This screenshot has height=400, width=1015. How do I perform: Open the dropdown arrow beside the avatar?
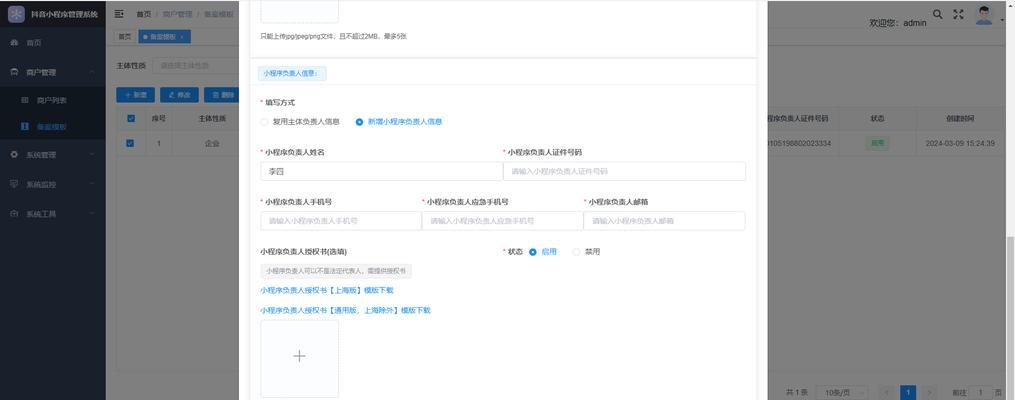point(1002,21)
